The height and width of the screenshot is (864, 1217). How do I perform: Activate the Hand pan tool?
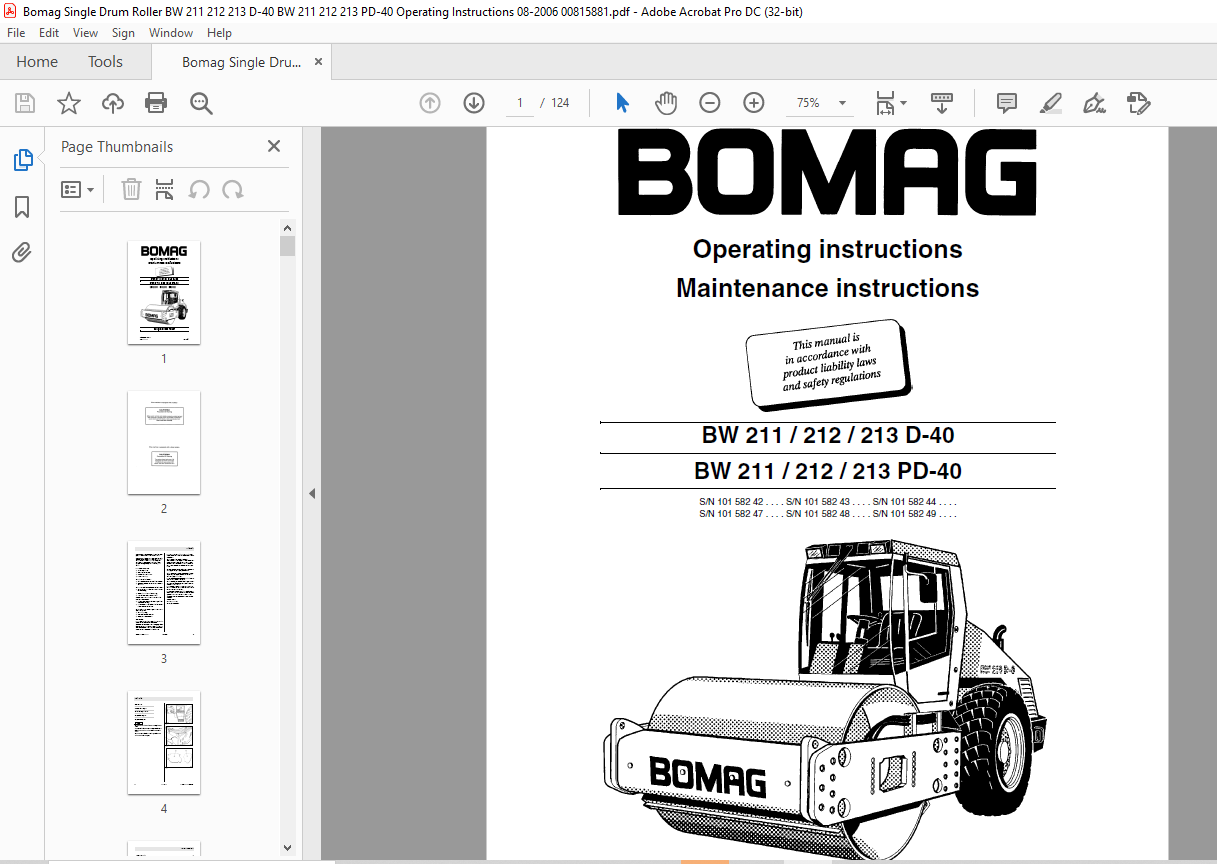pyautogui.click(x=666, y=103)
